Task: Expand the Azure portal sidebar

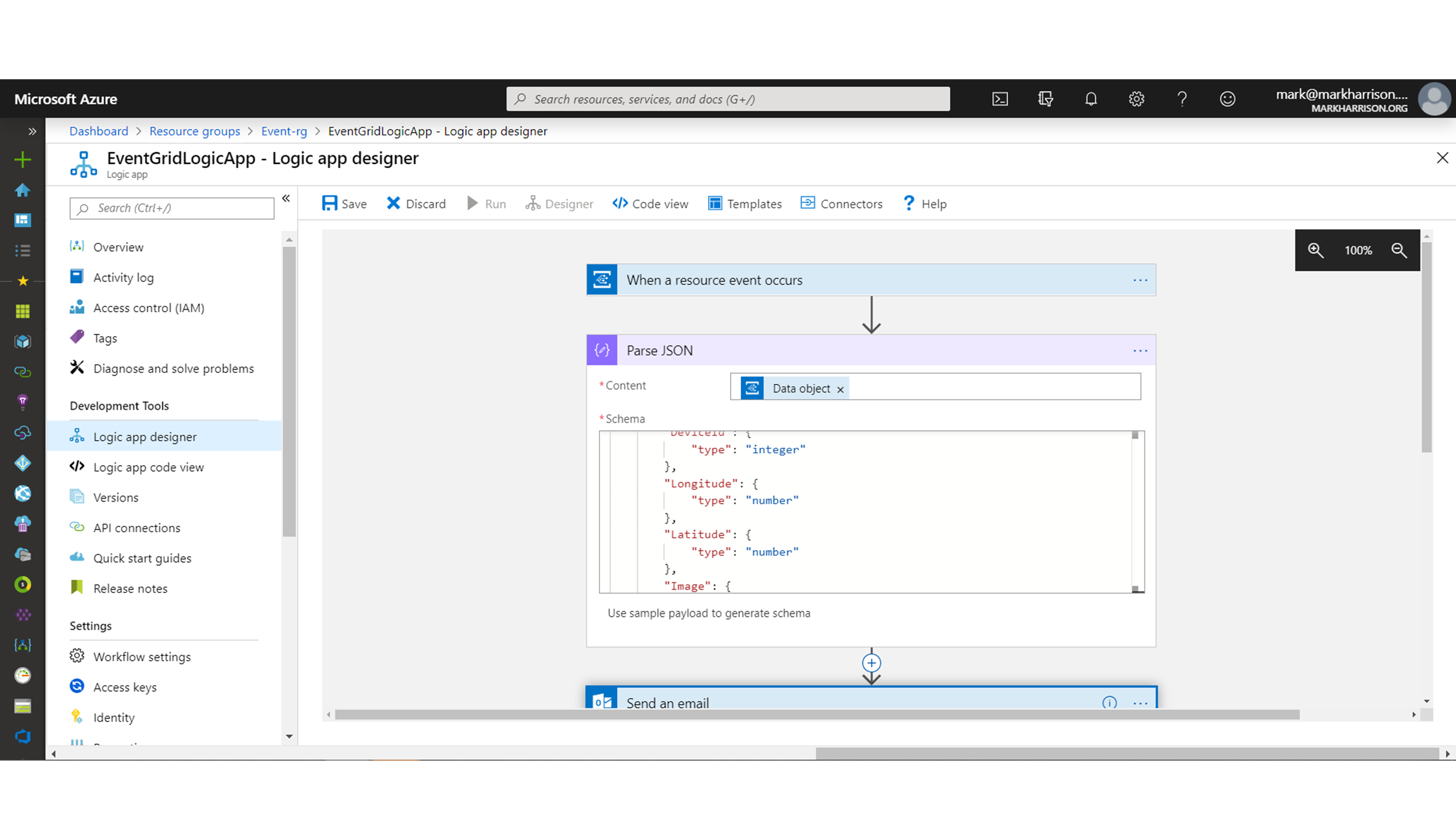Action: click(32, 131)
